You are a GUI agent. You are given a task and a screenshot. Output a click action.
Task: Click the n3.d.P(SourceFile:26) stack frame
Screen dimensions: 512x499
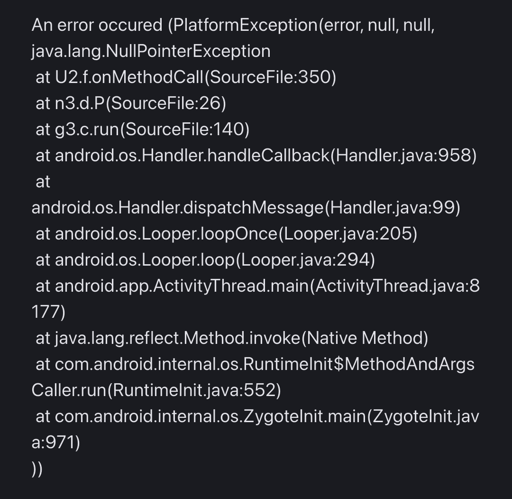pos(131,103)
